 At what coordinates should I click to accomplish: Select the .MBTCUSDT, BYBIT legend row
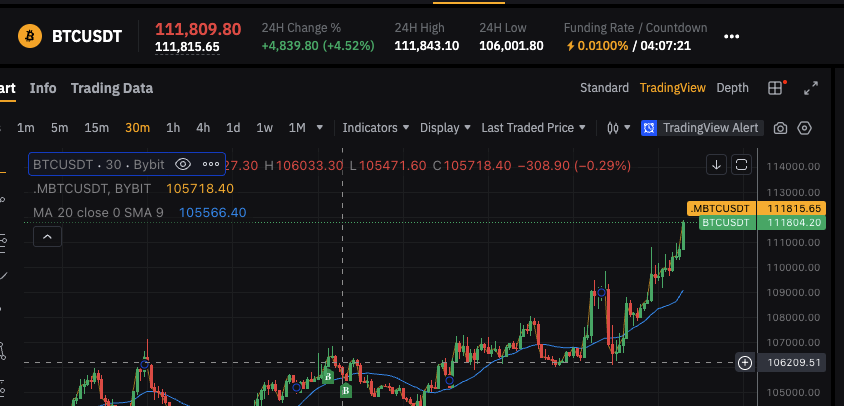click(92, 188)
